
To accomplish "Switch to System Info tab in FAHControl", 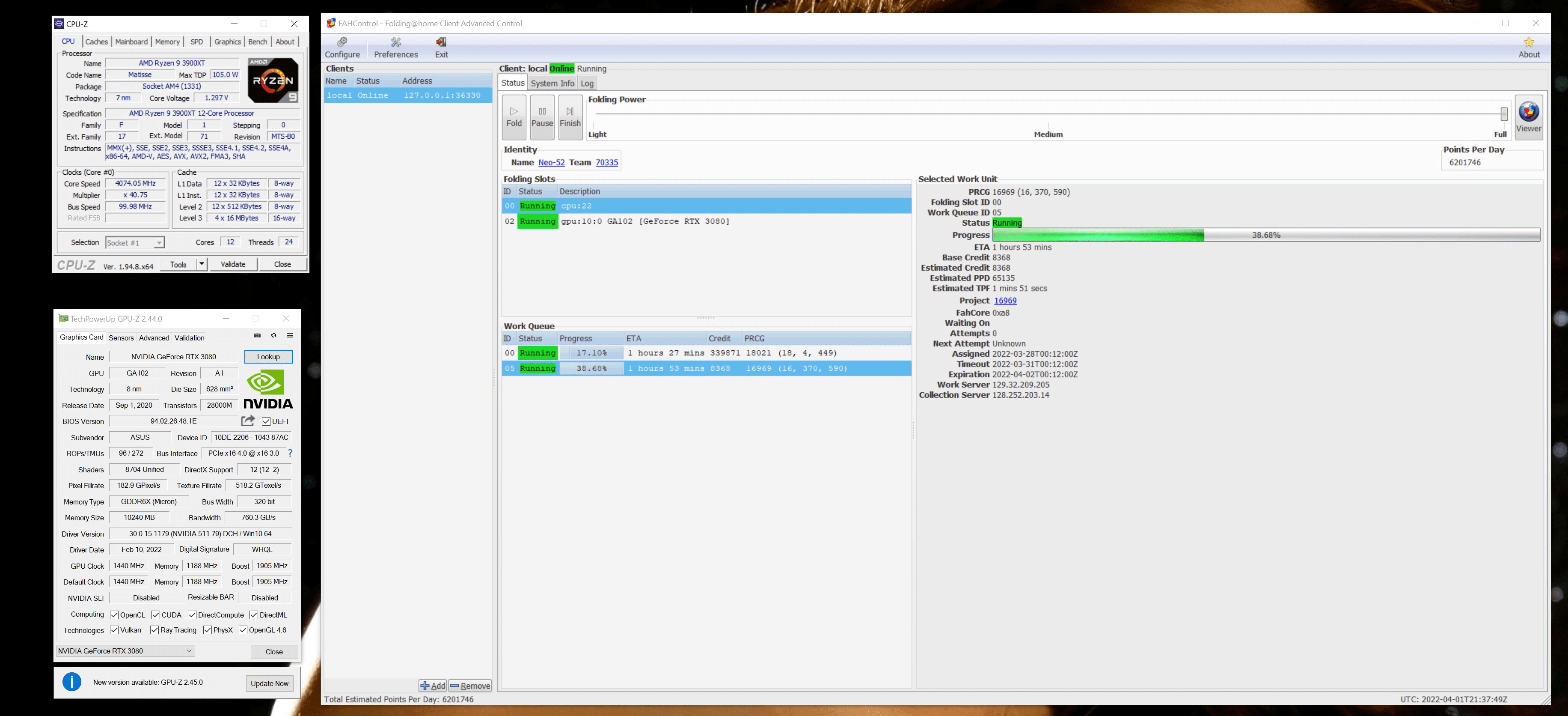I will pyautogui.click(x=552, y=84).
